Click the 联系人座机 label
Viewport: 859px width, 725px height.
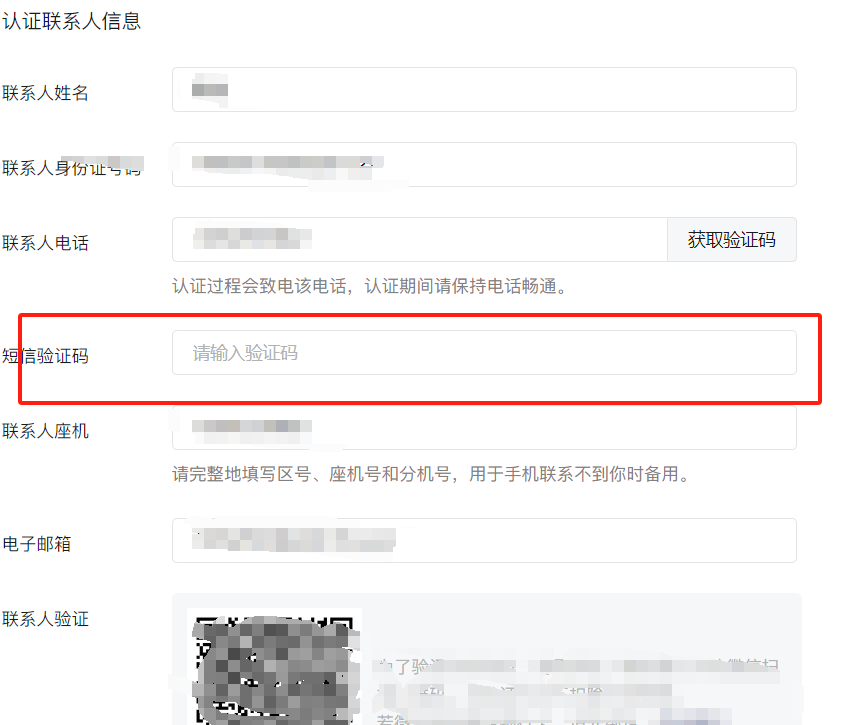pos(45,431)
